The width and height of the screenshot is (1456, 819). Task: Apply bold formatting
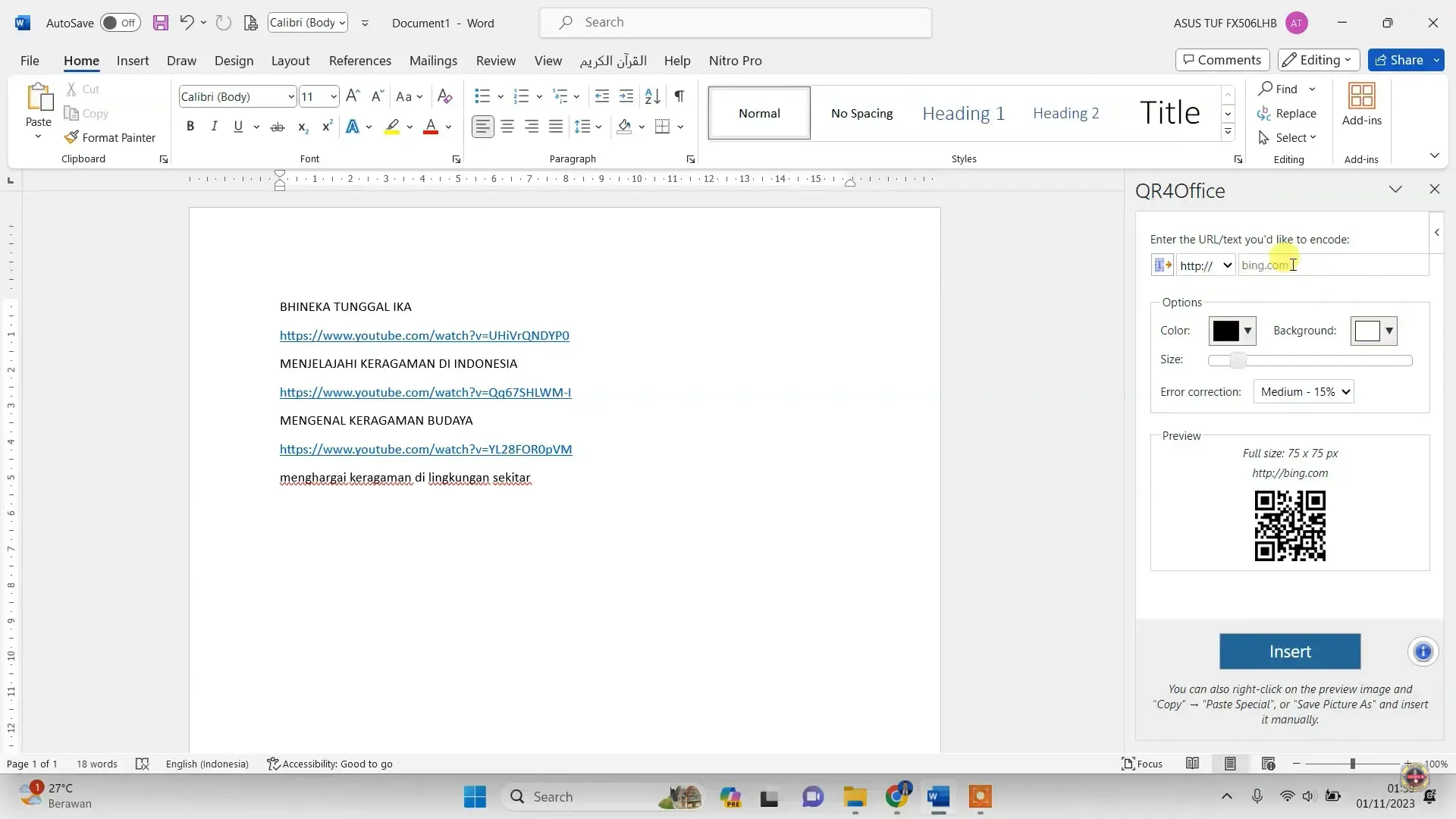190,127
